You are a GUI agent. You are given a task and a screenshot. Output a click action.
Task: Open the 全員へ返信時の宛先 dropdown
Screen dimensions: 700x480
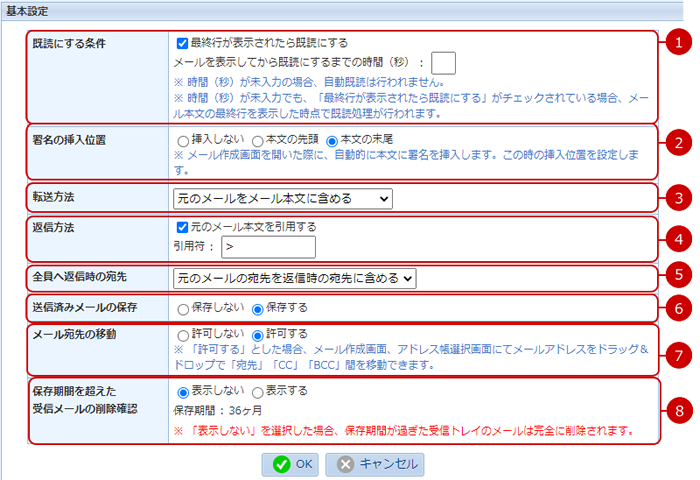(x=295, y=279)
